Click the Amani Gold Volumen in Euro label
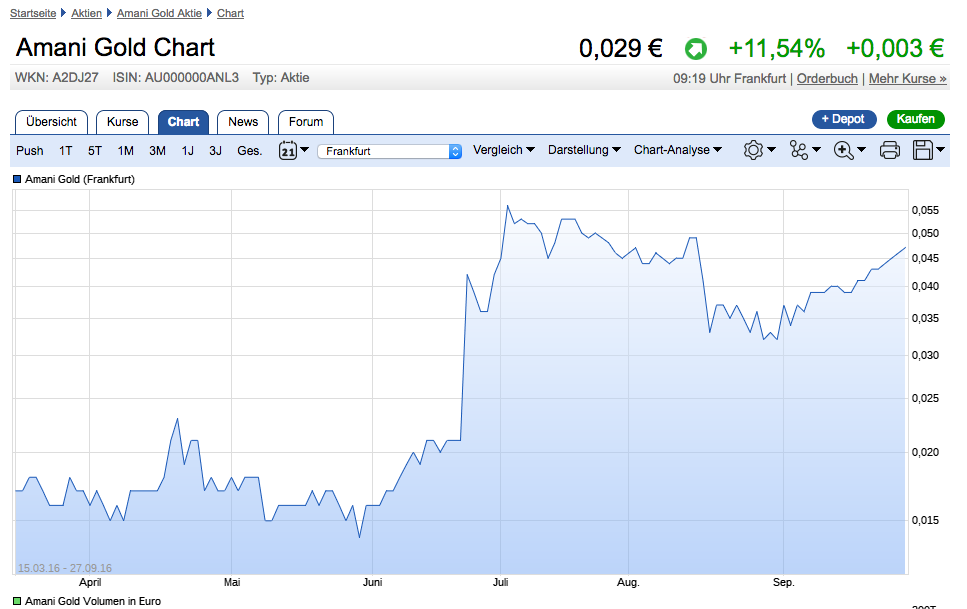Screen dimensions: 967x609 pos(93,601)
